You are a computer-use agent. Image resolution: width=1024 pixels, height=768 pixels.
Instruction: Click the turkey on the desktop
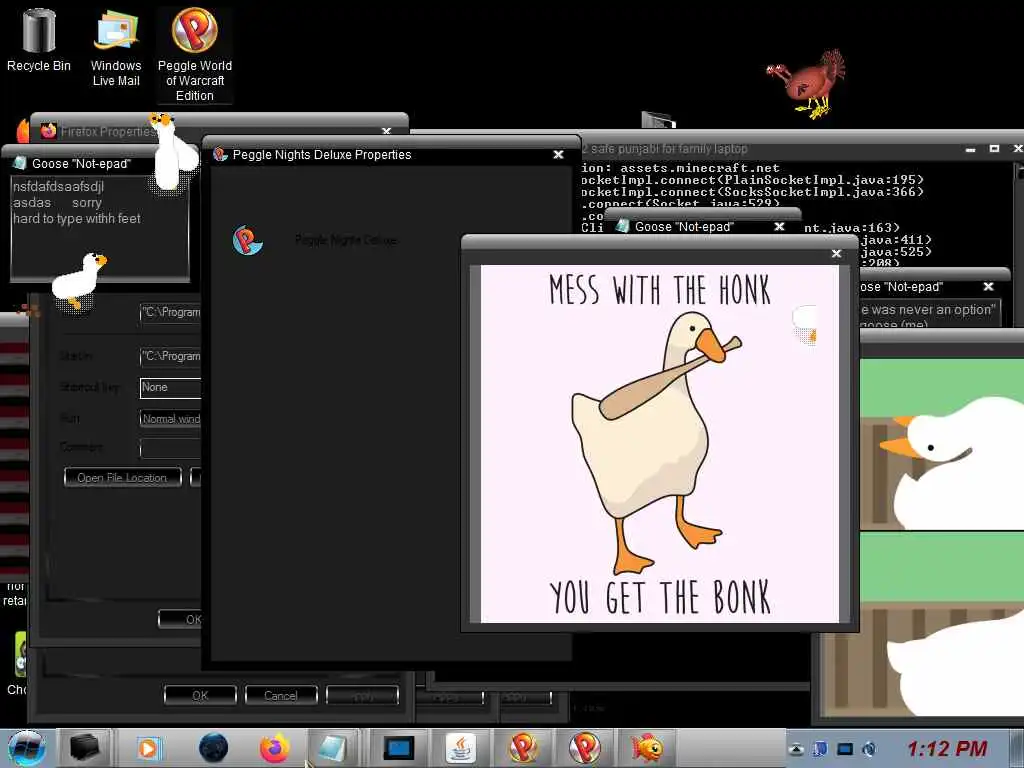[x=806, y=84]
